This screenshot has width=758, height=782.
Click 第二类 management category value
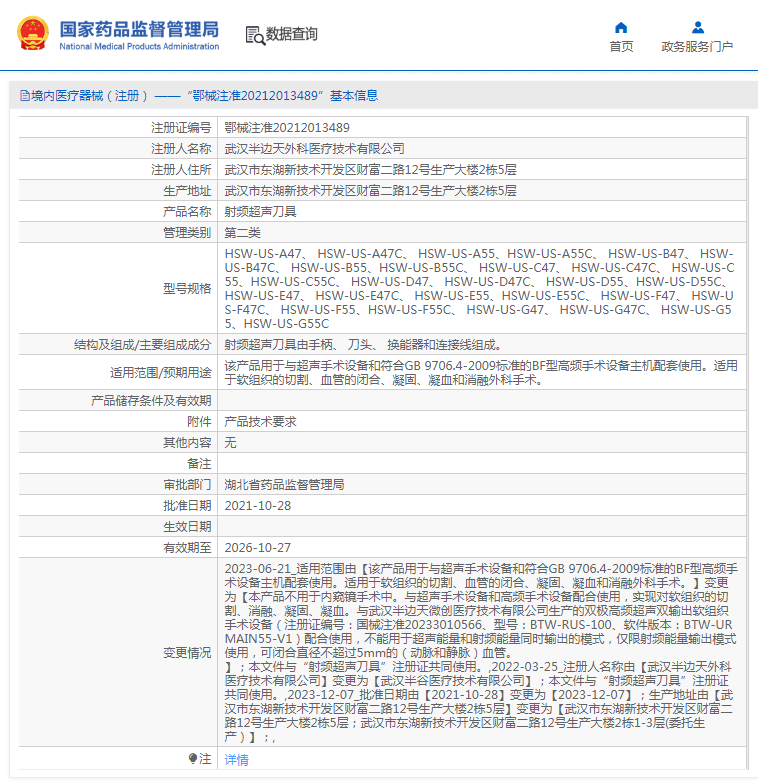coord(242,232)
